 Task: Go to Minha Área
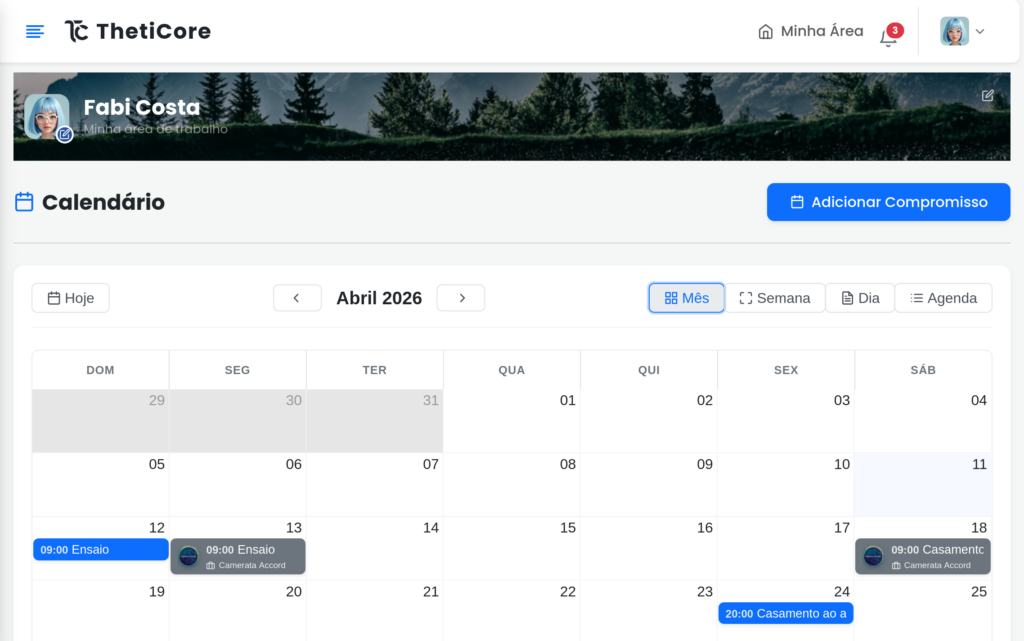tap(810, 31)
